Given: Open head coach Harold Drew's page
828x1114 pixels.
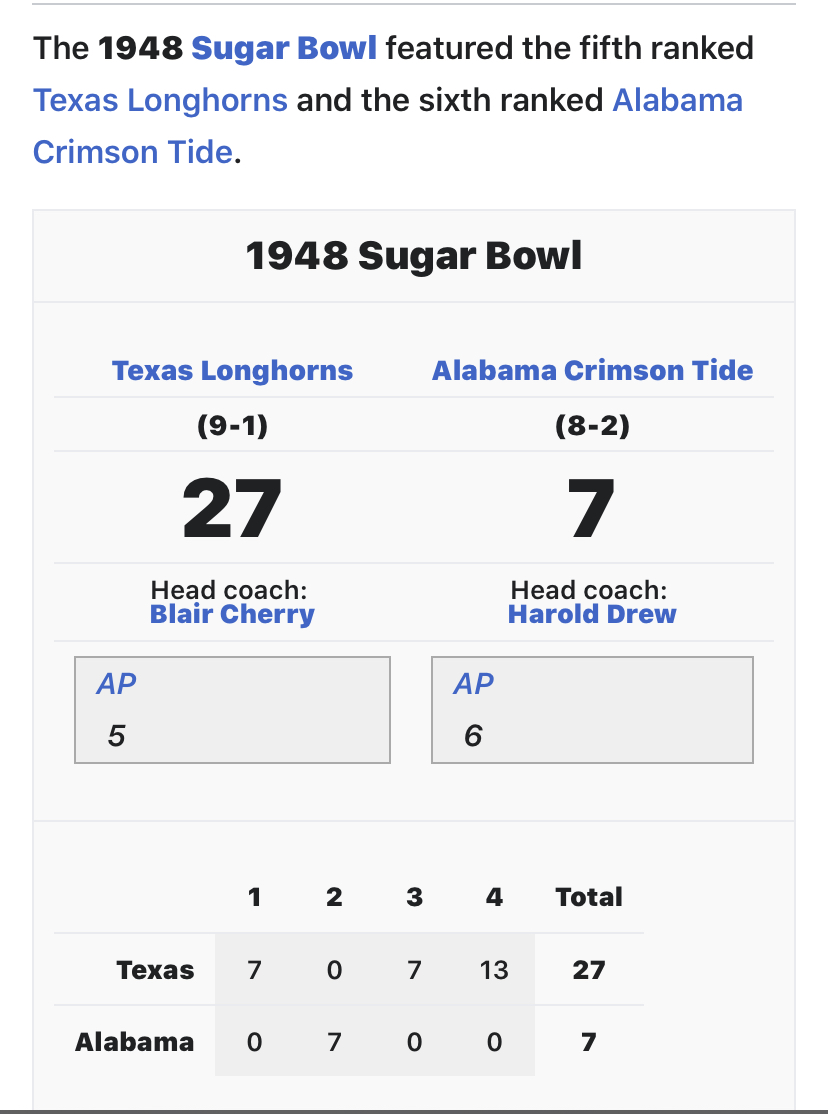Looking at the screenshot, I should (x=592, y=614).
